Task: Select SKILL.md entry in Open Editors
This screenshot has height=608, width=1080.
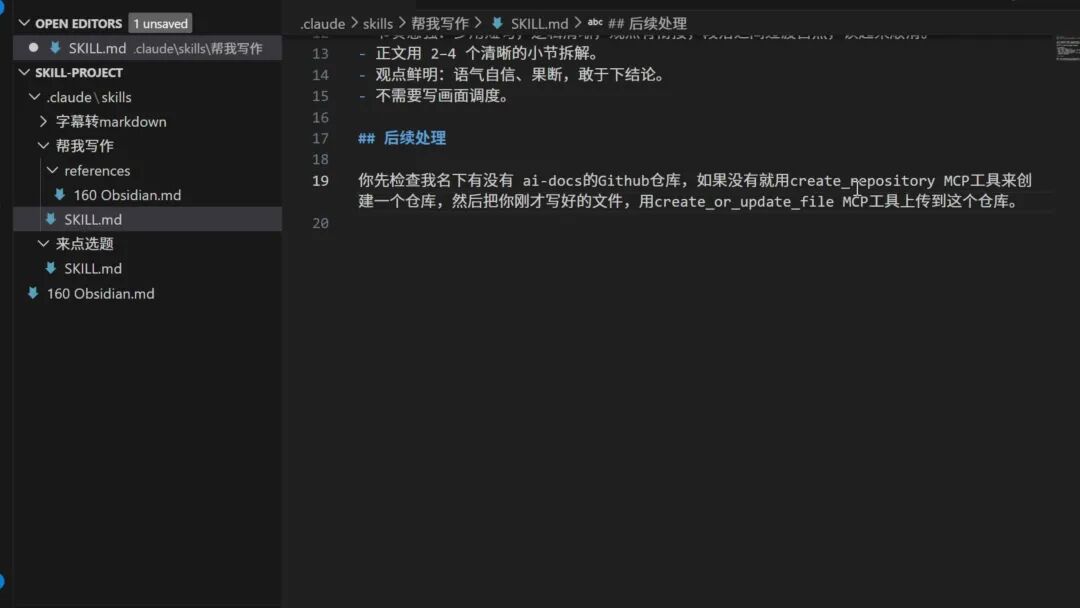Action: click(x=147, y=48)
